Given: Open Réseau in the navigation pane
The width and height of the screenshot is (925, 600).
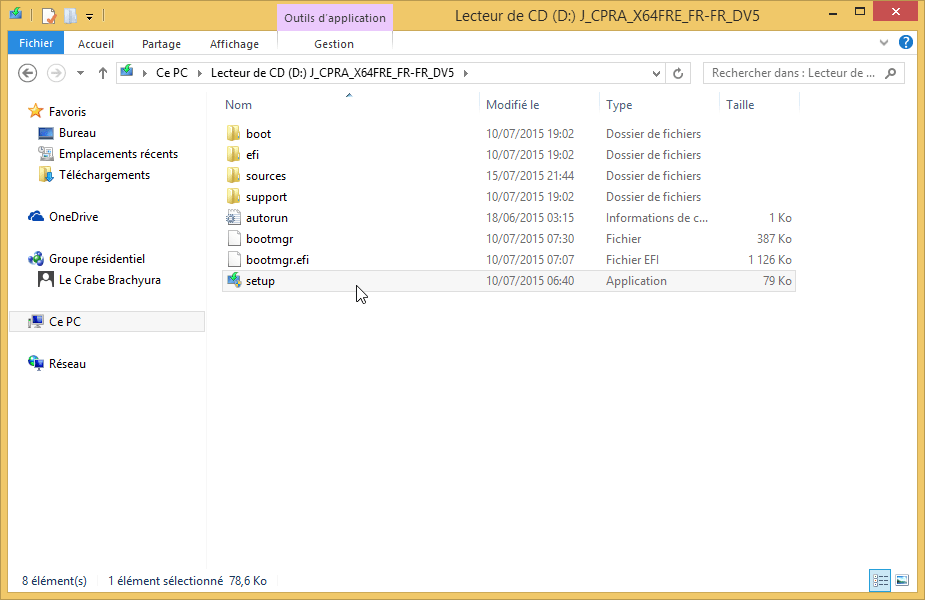Looking at the screenshot, I should pos(67,364).
